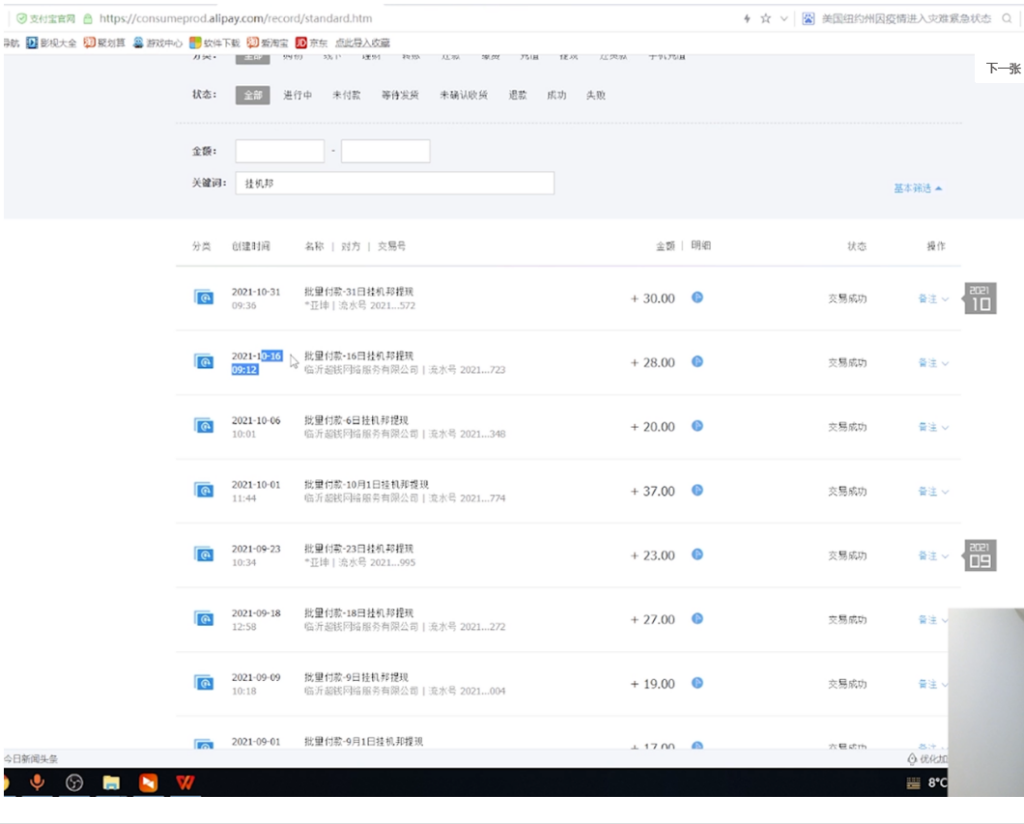Filter status by 成功

point(556,95)
